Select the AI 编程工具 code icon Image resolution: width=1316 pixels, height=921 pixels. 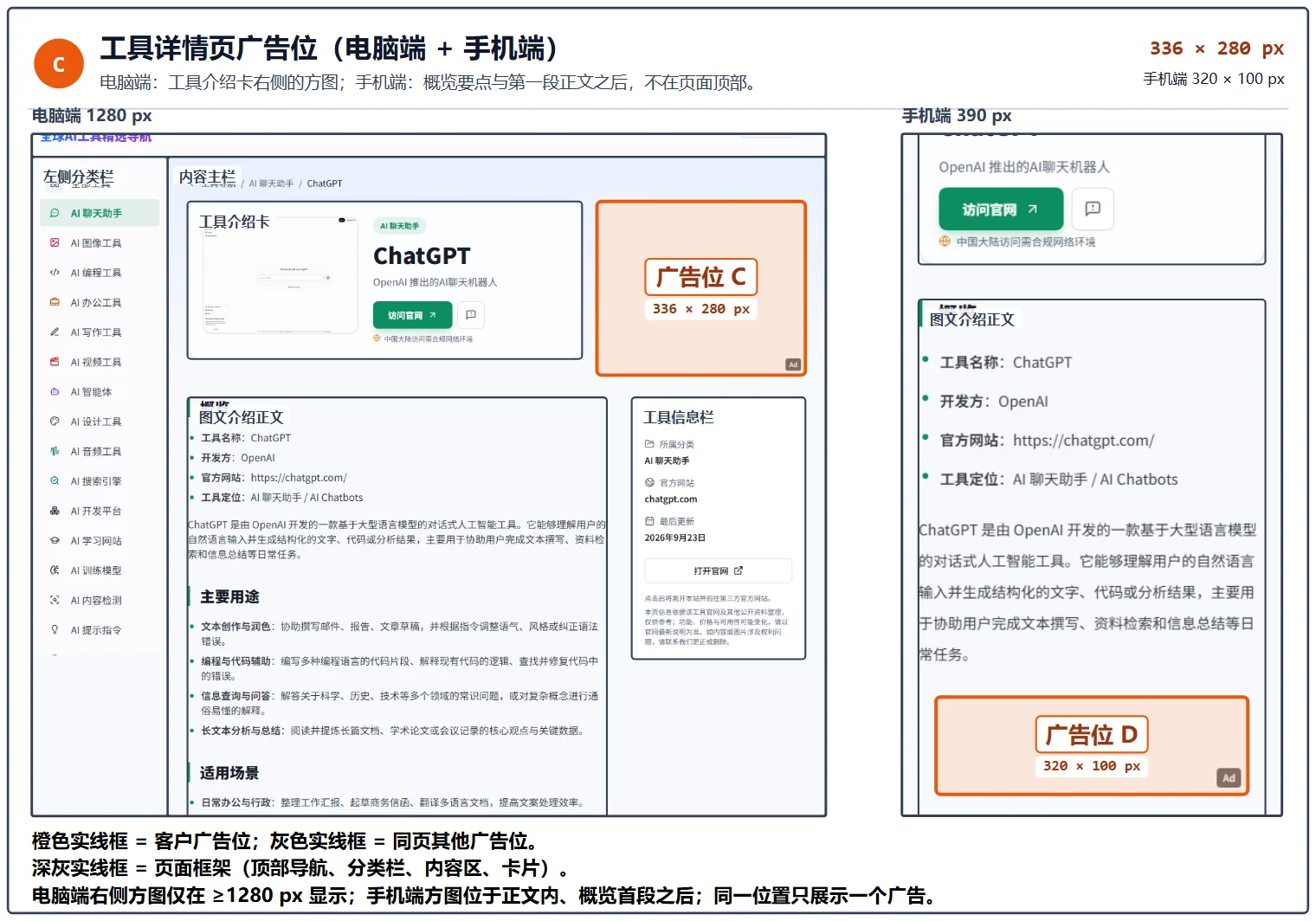pos(55,273)
